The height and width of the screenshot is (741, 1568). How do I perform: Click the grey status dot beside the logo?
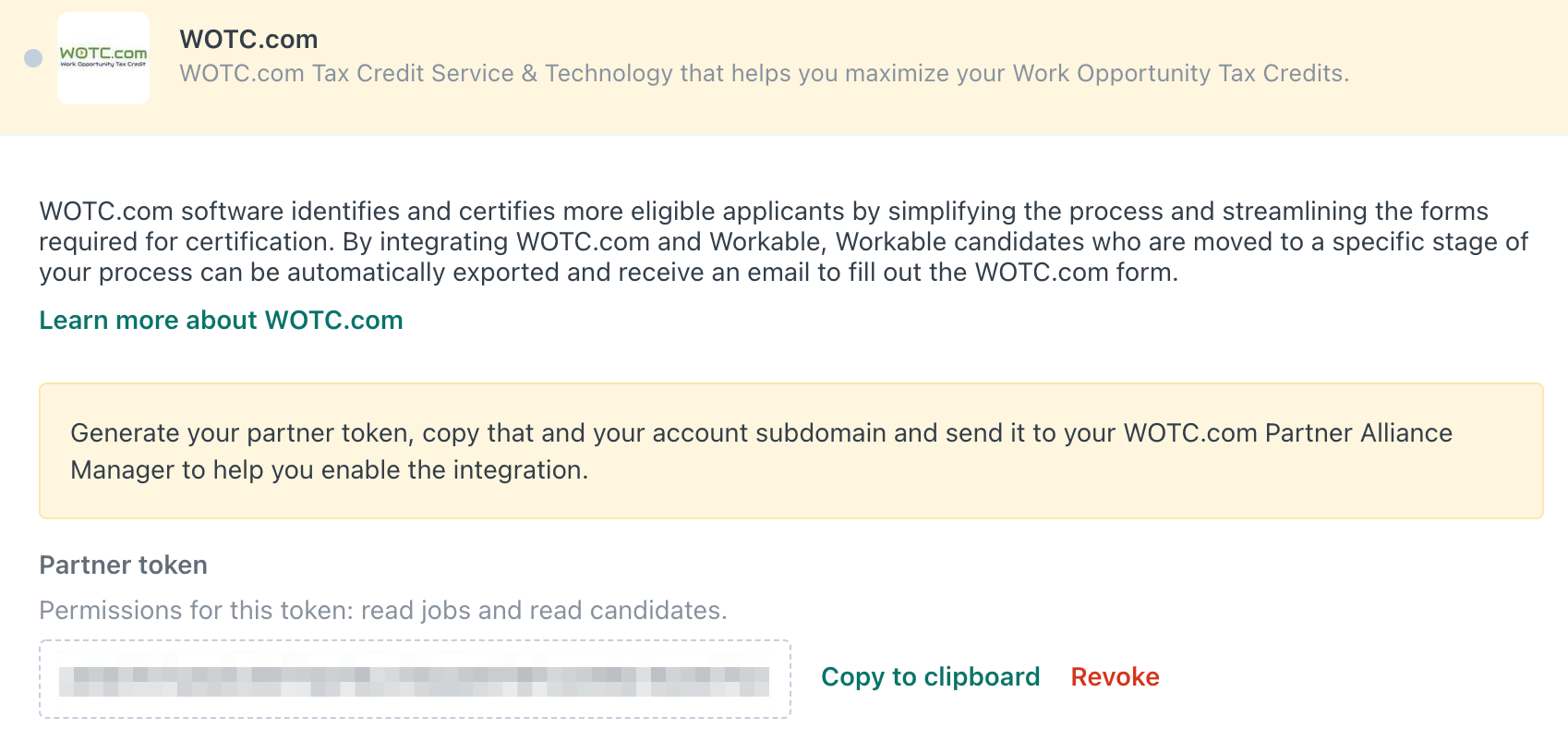(x=33, y=58)
